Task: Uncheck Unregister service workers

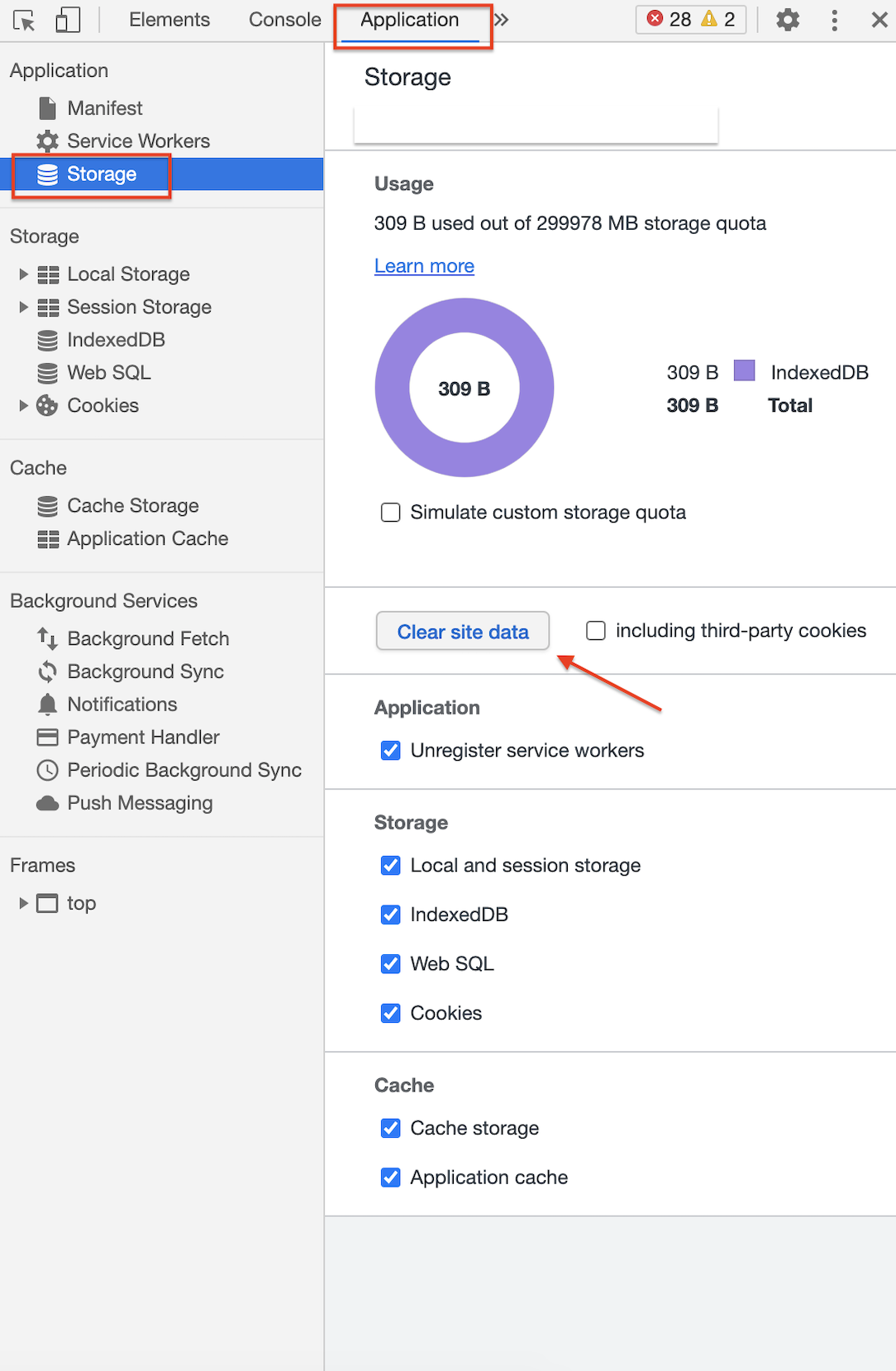Action: point(391,751)
